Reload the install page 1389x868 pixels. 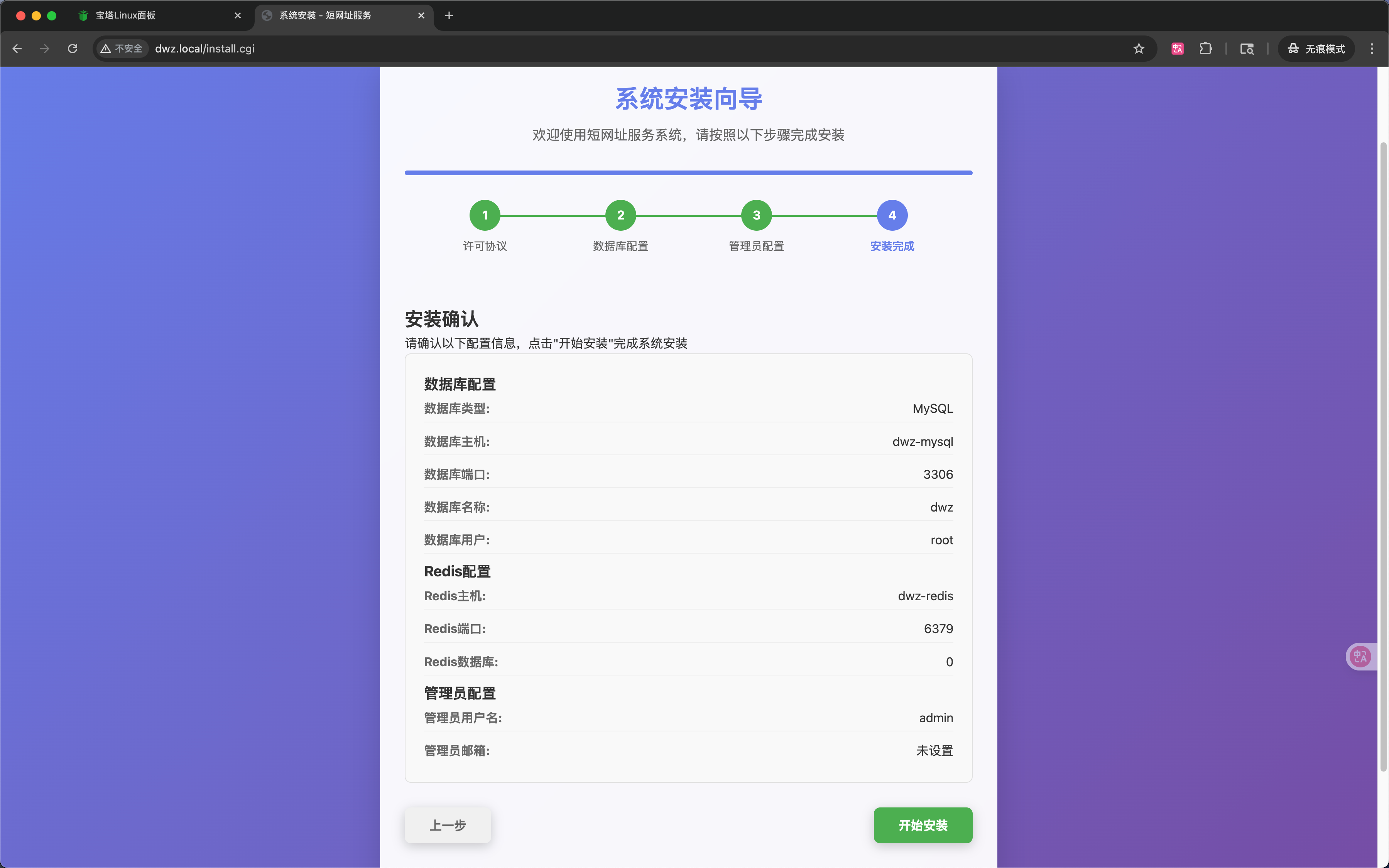[72, 49]
